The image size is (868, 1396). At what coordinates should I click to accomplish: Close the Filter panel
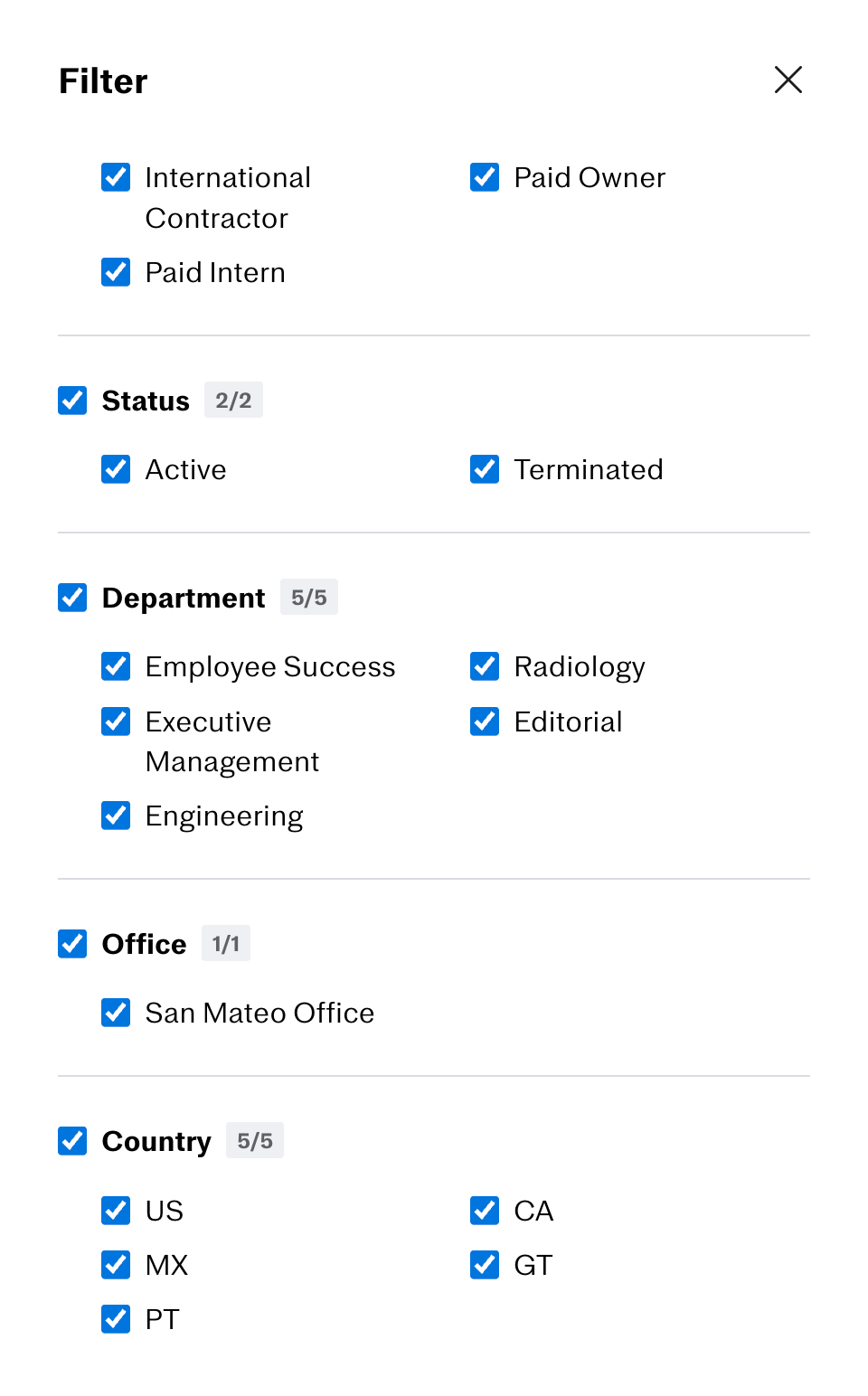pyautogui.click(x=788, y=80)
